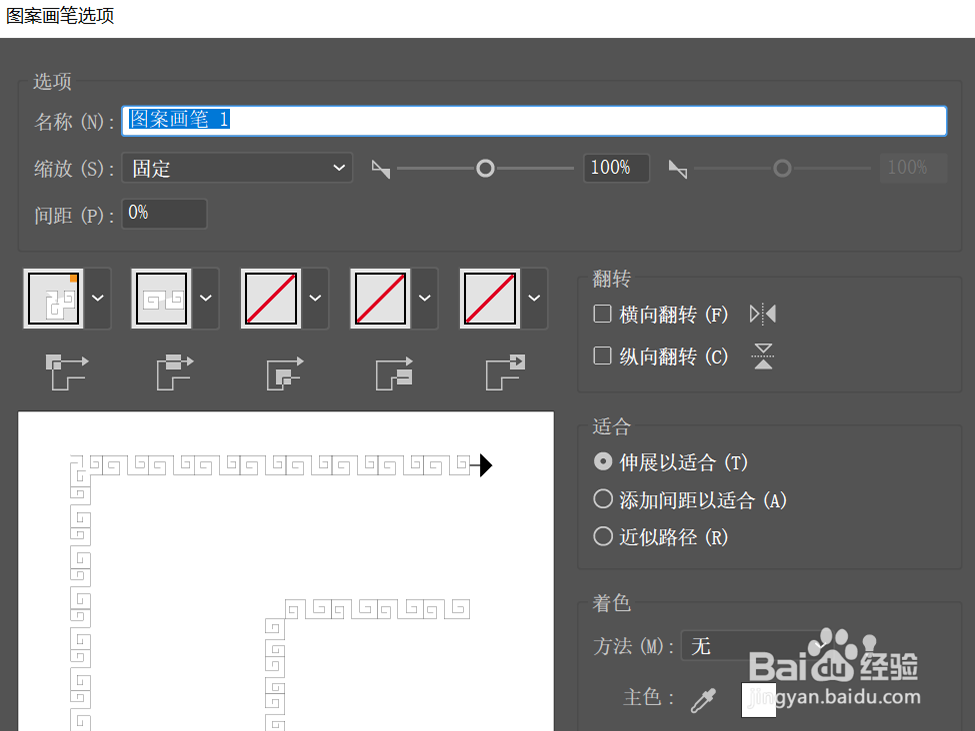Click the scale value field showing 100%
This screenshot has width=975, height=731.
(x=616, y=168)
